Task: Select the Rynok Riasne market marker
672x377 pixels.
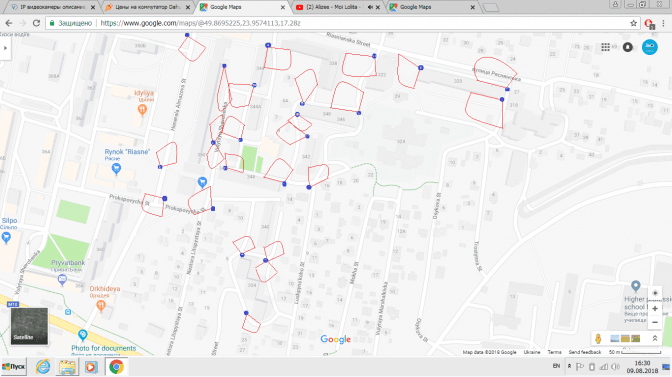Action: [x=116, y=169]
